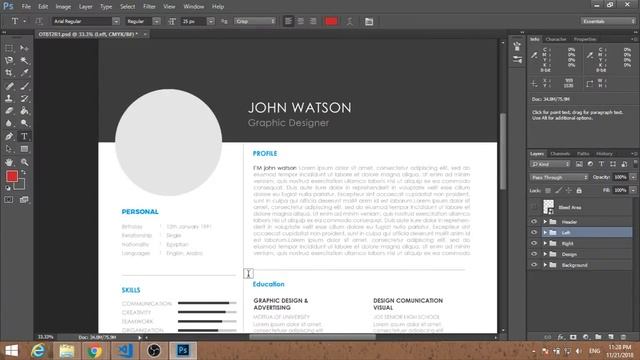Open the Image menu
This screenshot has width=640, height=360.
[63, 7]
